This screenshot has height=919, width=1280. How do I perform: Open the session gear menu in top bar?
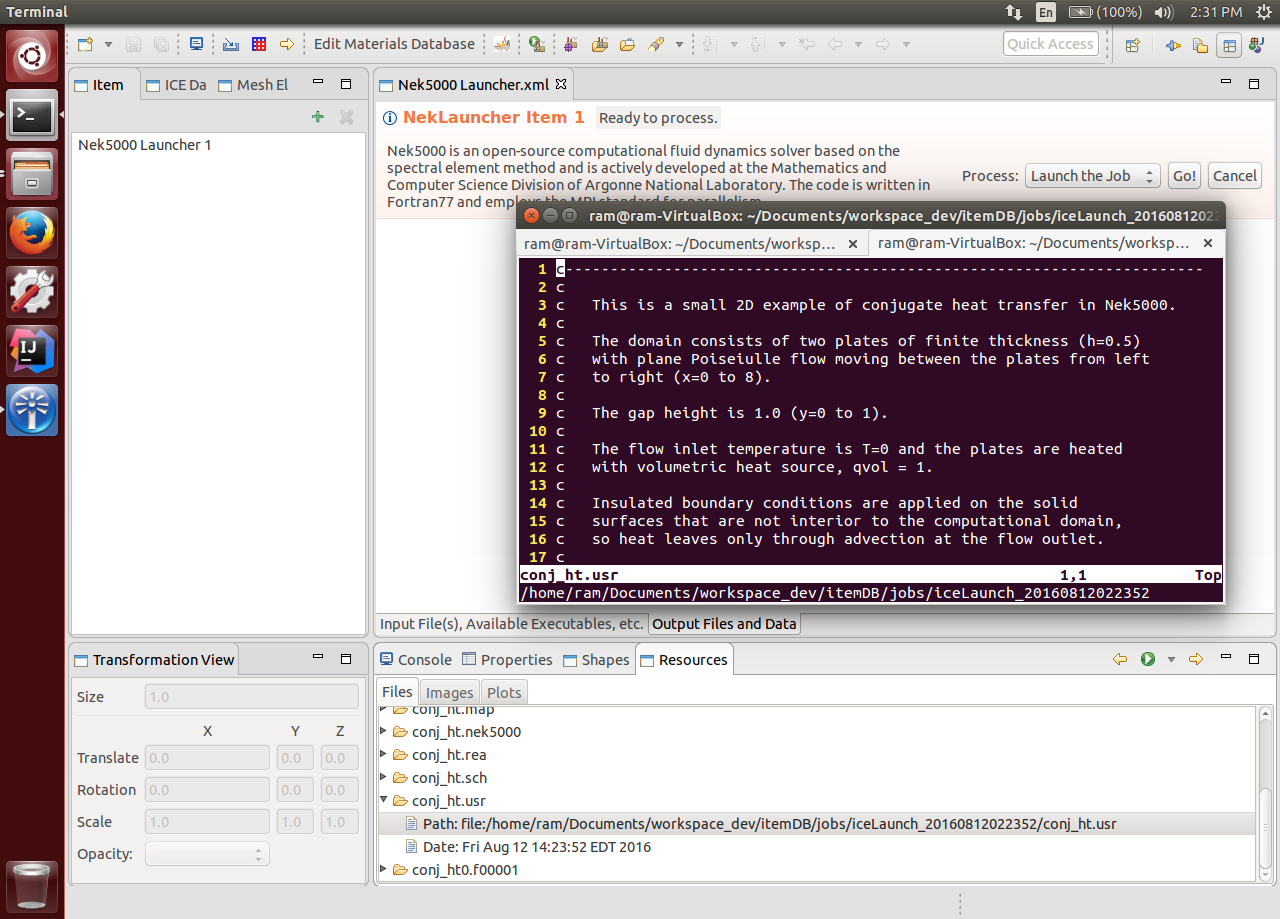point(1263,12)
